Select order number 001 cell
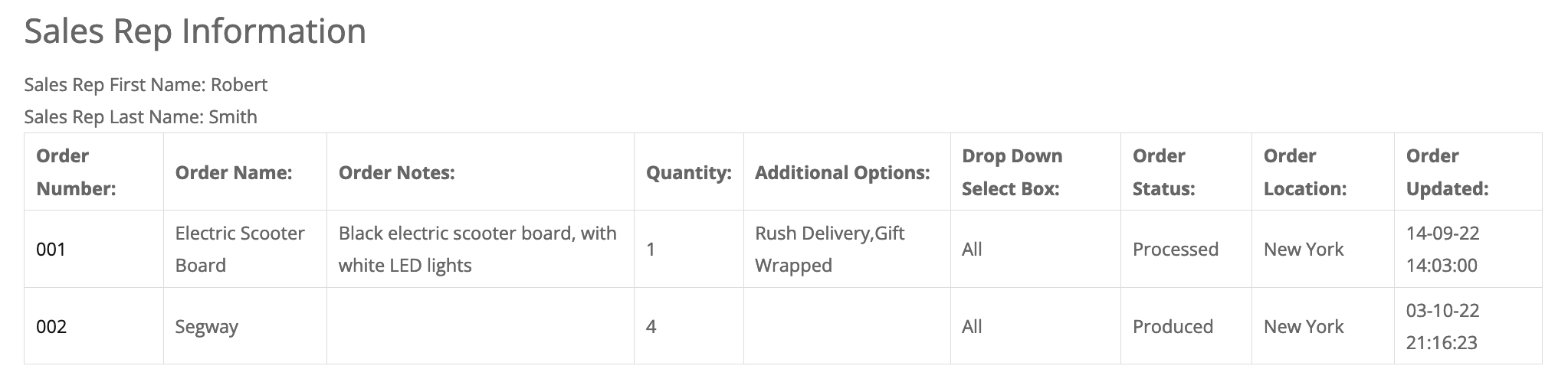This screenshot has width=1568, height=392. 51,250
